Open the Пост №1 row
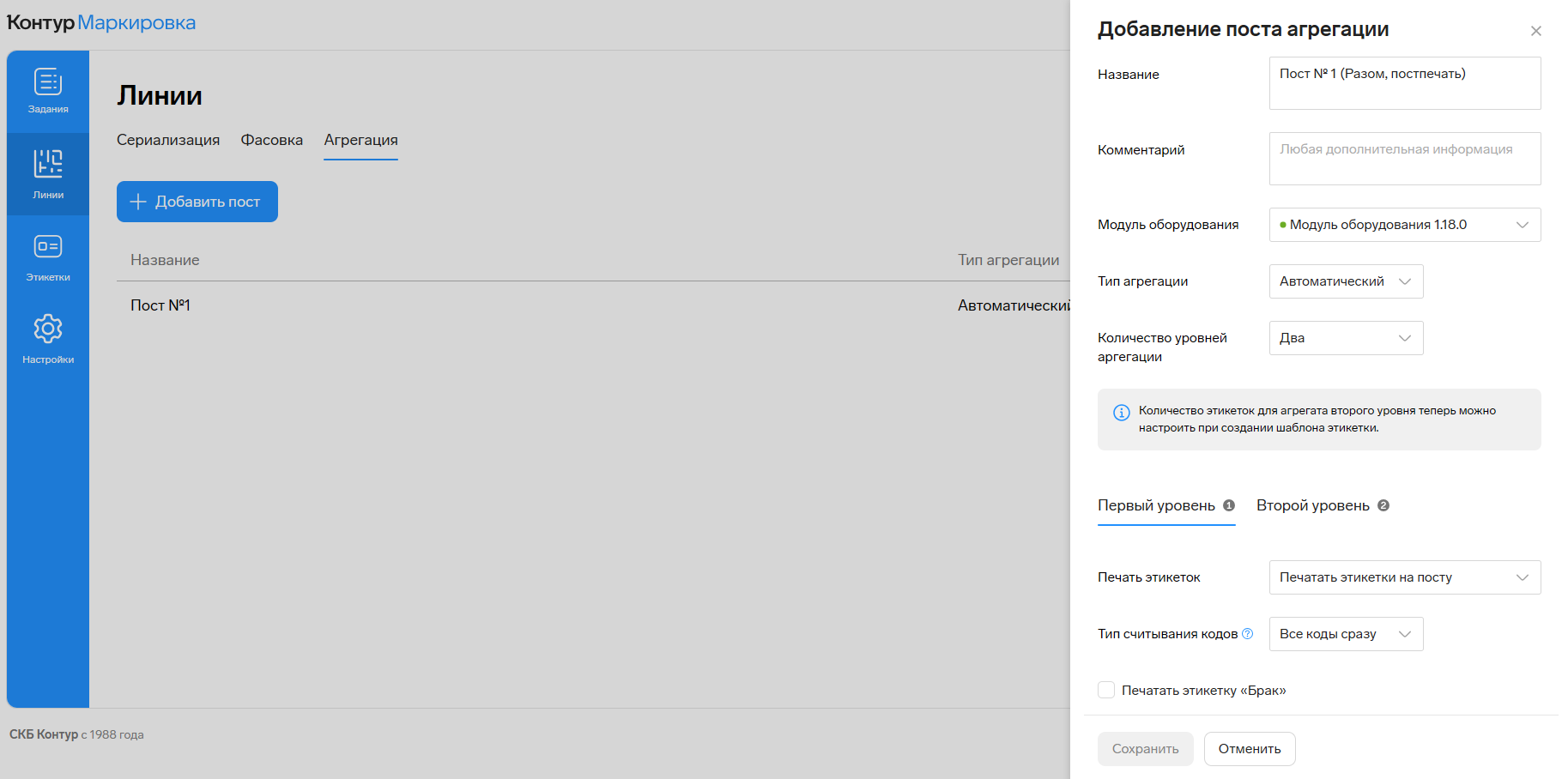This screenshot has height=779, width=1568. point(593,305)
